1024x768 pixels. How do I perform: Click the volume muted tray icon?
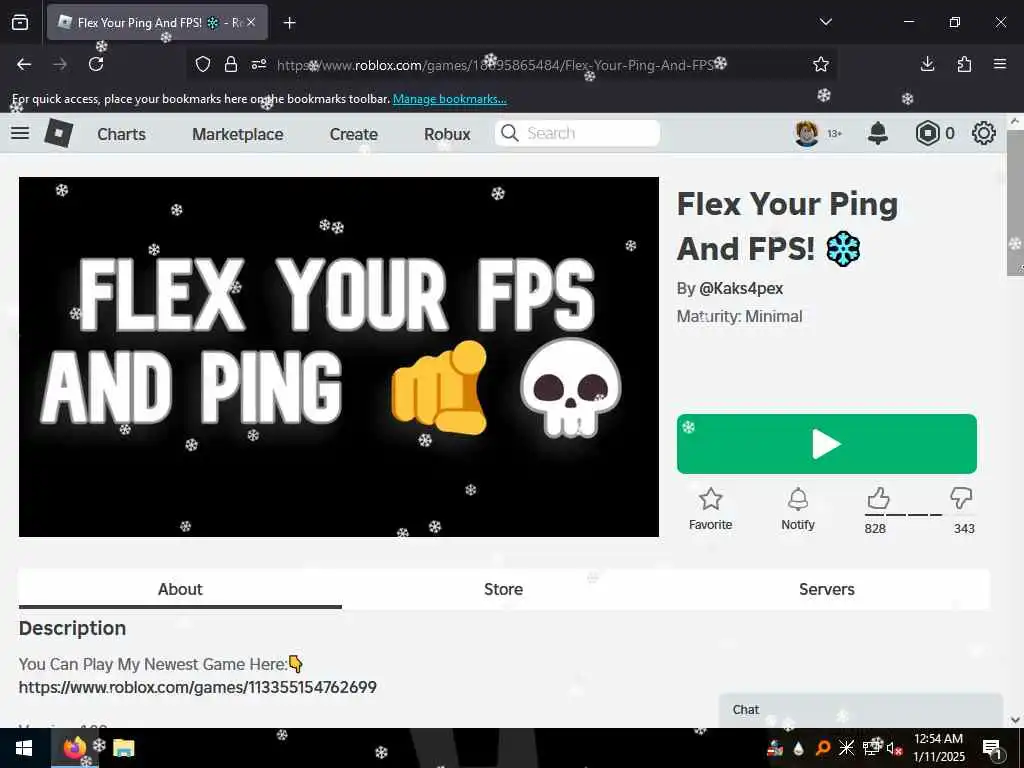pos(895,748)
